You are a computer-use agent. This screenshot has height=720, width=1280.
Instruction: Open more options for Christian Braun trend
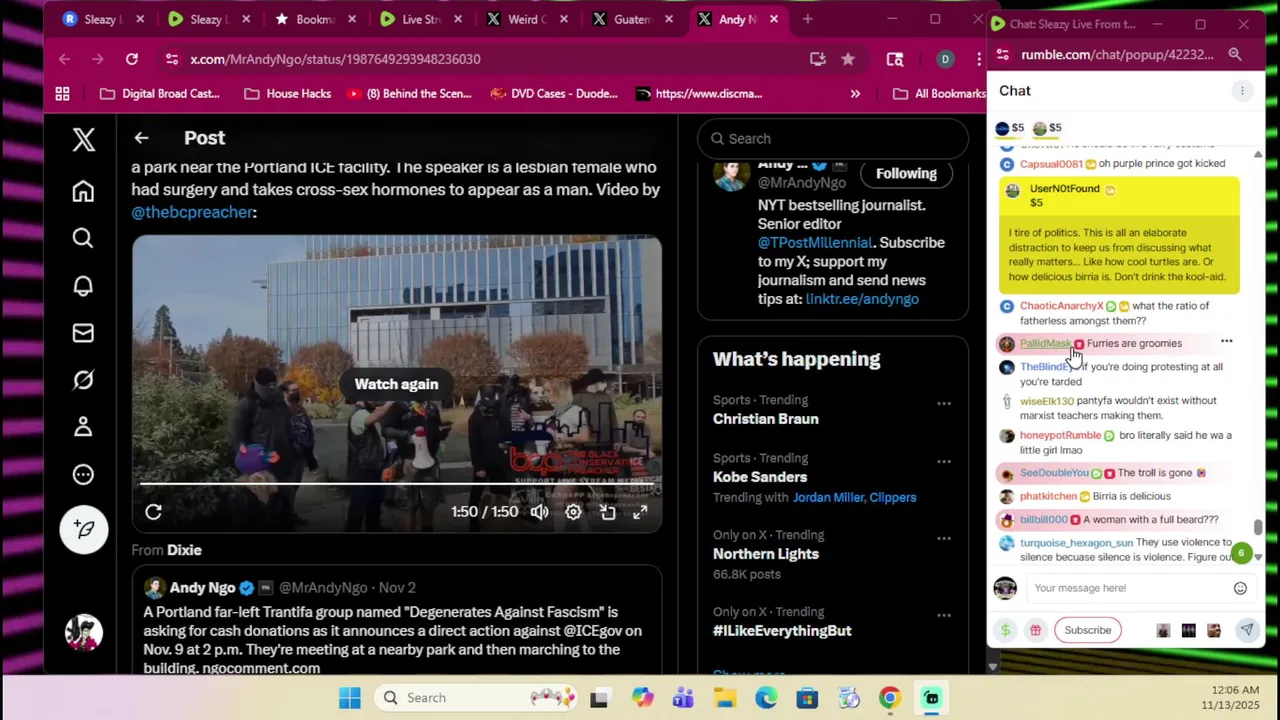click(x=943, y=404)
